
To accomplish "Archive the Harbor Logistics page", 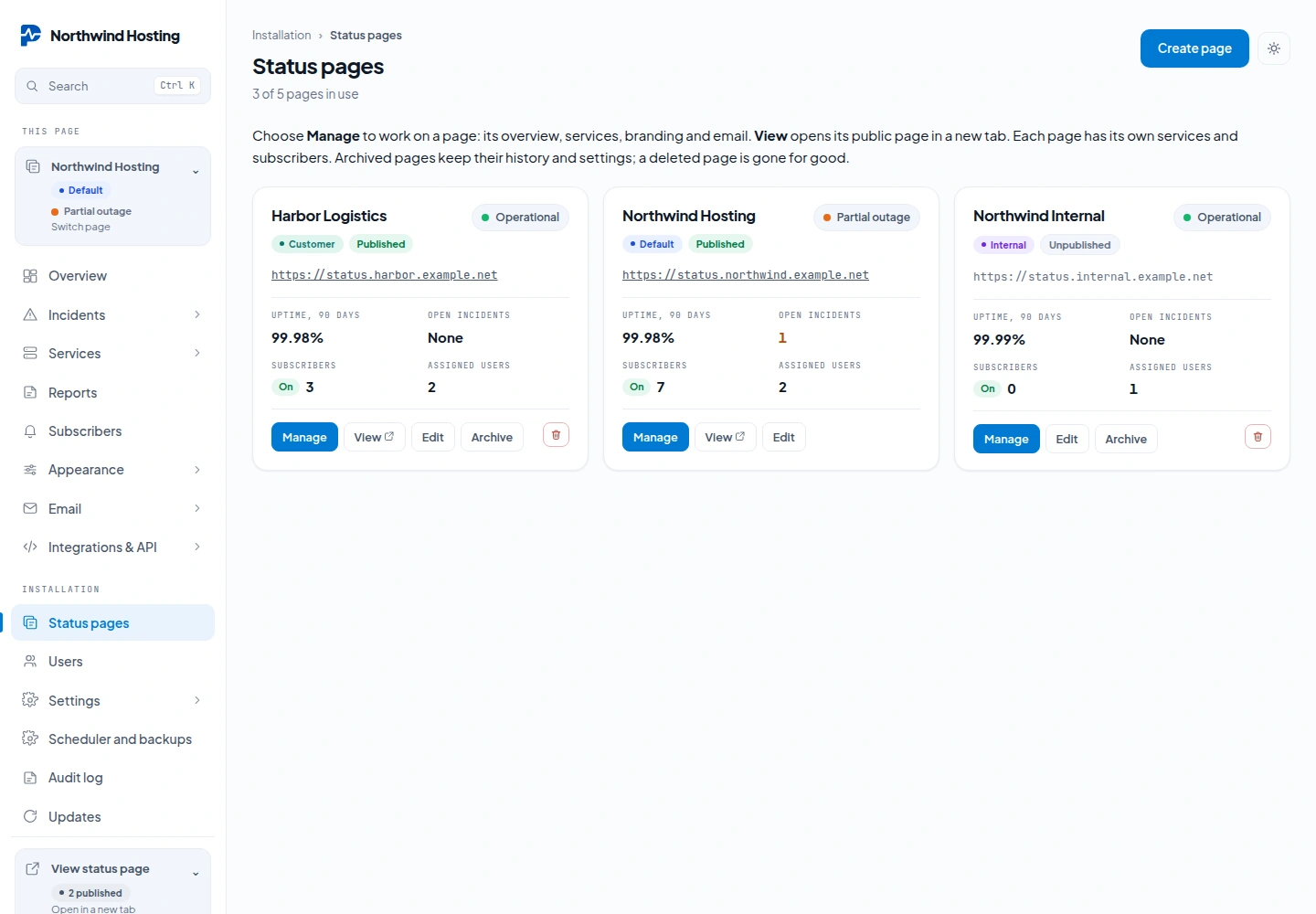I will point(492,437).
